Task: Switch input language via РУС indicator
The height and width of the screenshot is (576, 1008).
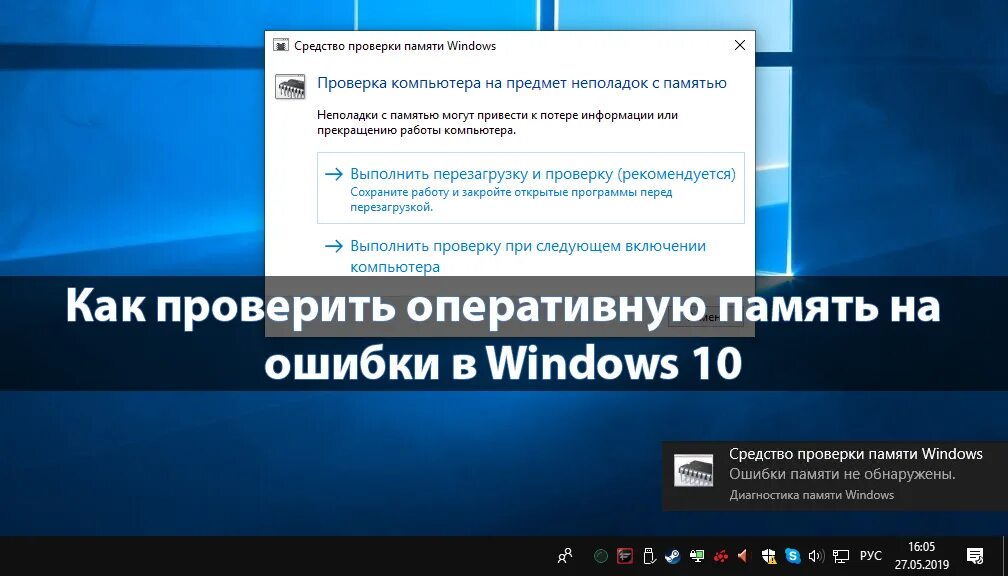Action: [x=871, y=555]
